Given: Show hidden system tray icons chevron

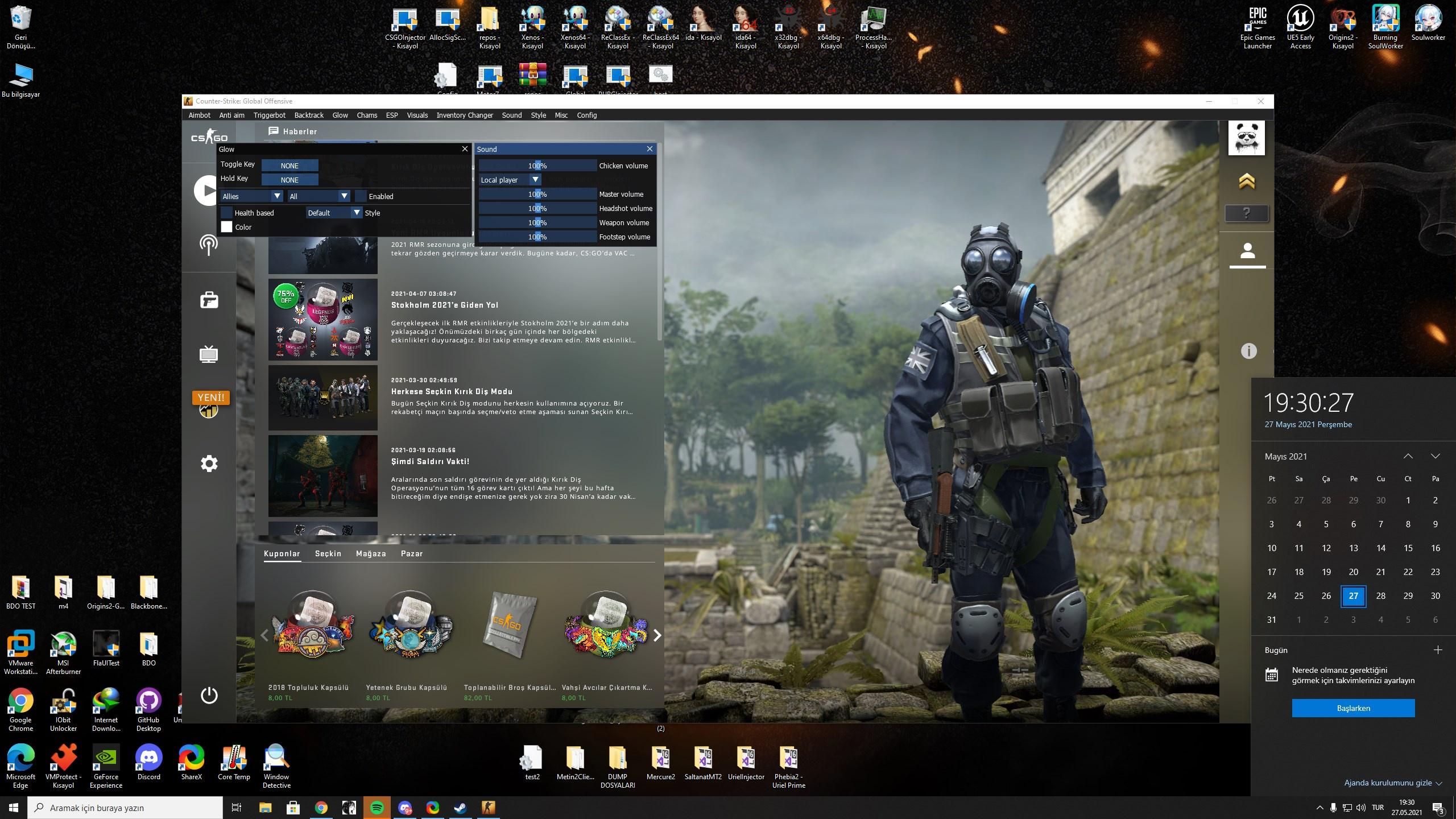Looking at the screenshot, I should (x=1319, y=808).
